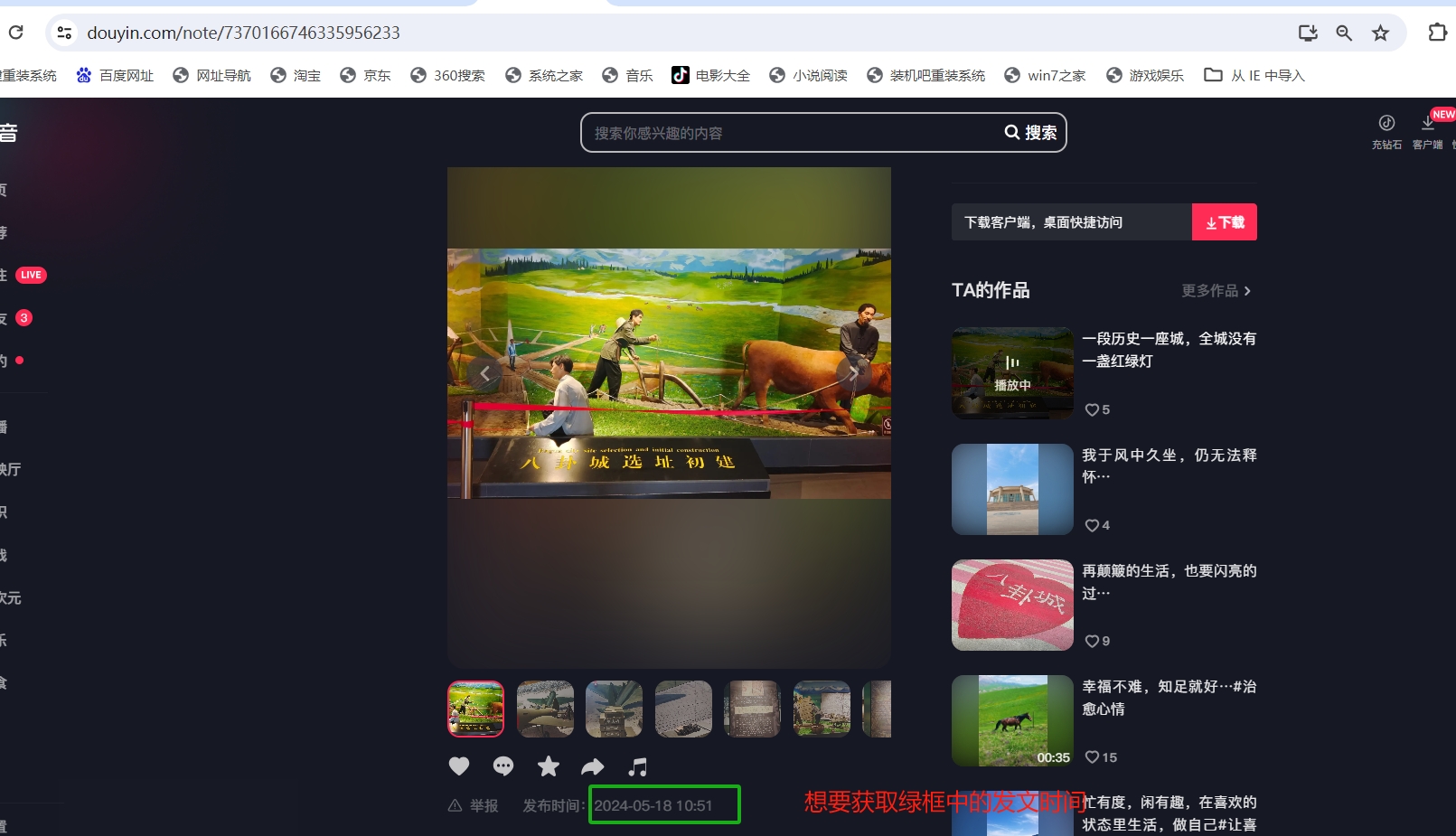Screen dimensions: 1456x836
Task: Click the TA的作品 heading
Action: click(x=991, y=290)
